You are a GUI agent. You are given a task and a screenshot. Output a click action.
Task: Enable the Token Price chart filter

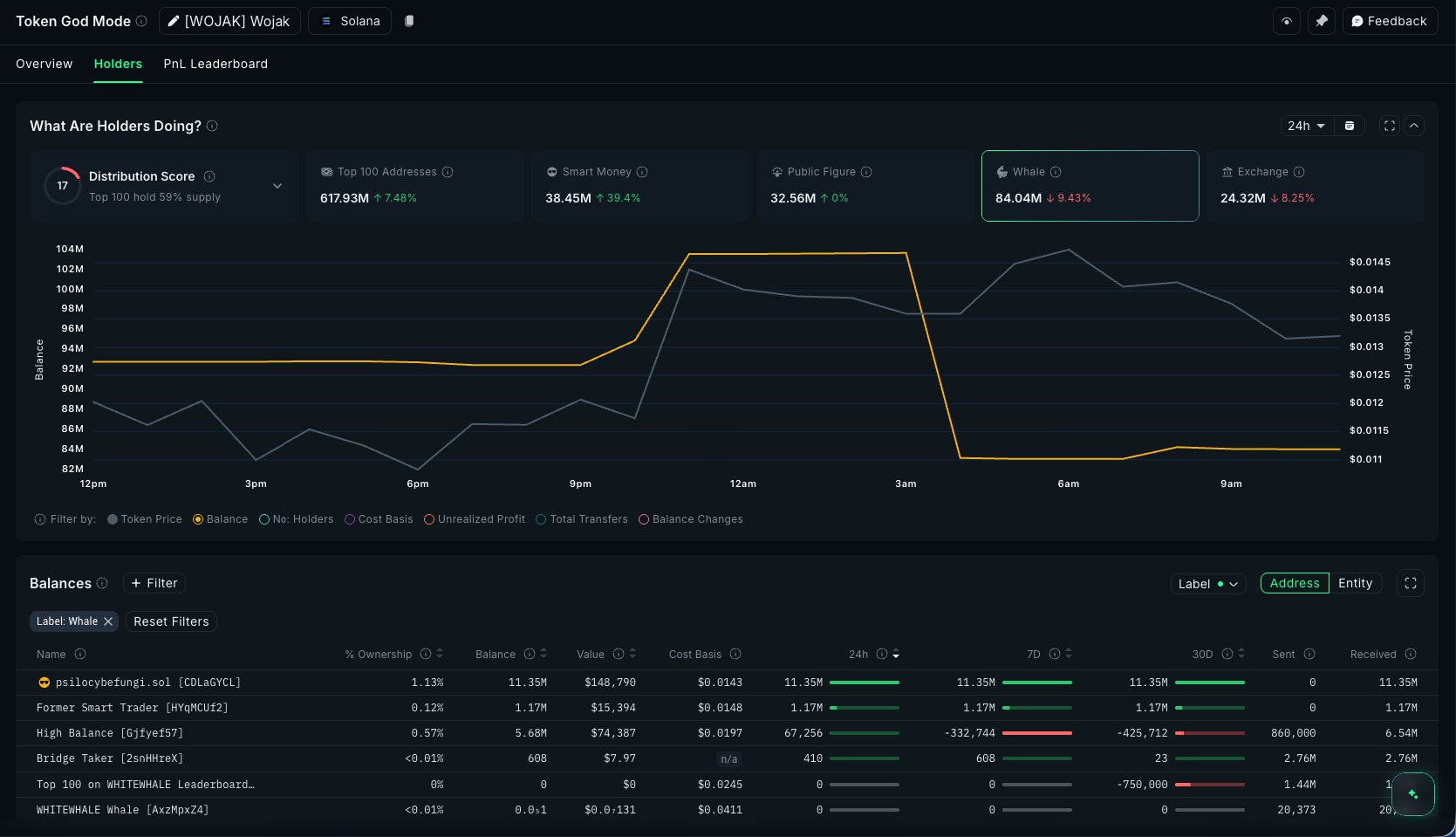point(113,519)
